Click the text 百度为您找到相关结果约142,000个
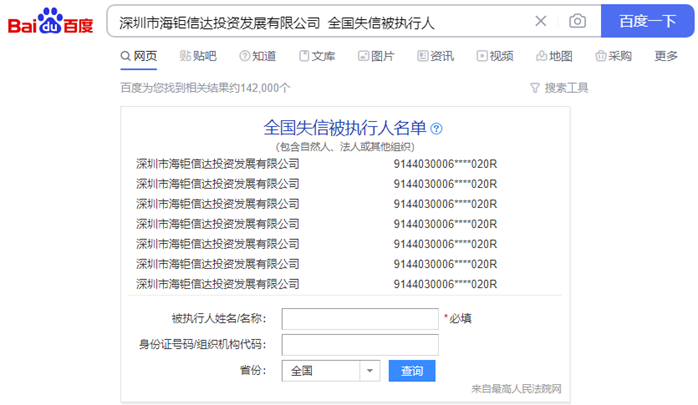The width and height of the screenshot is (698, 405). 205,88
